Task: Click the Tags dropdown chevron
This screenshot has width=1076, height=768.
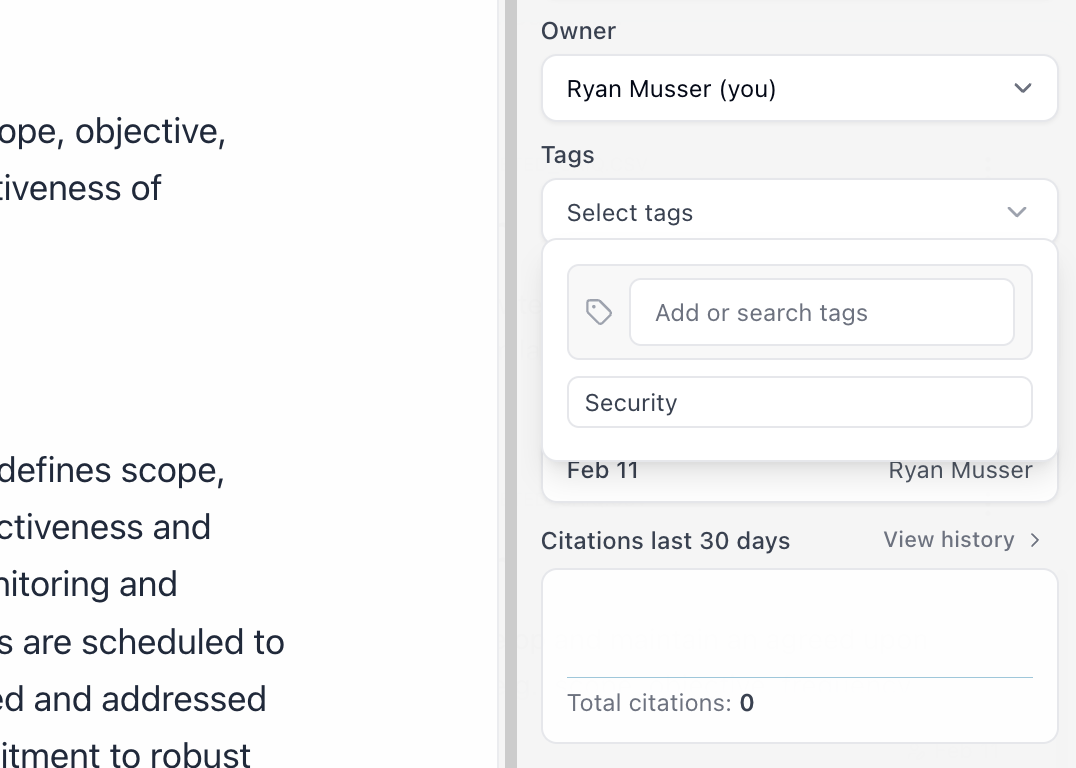Action: 1017,212
